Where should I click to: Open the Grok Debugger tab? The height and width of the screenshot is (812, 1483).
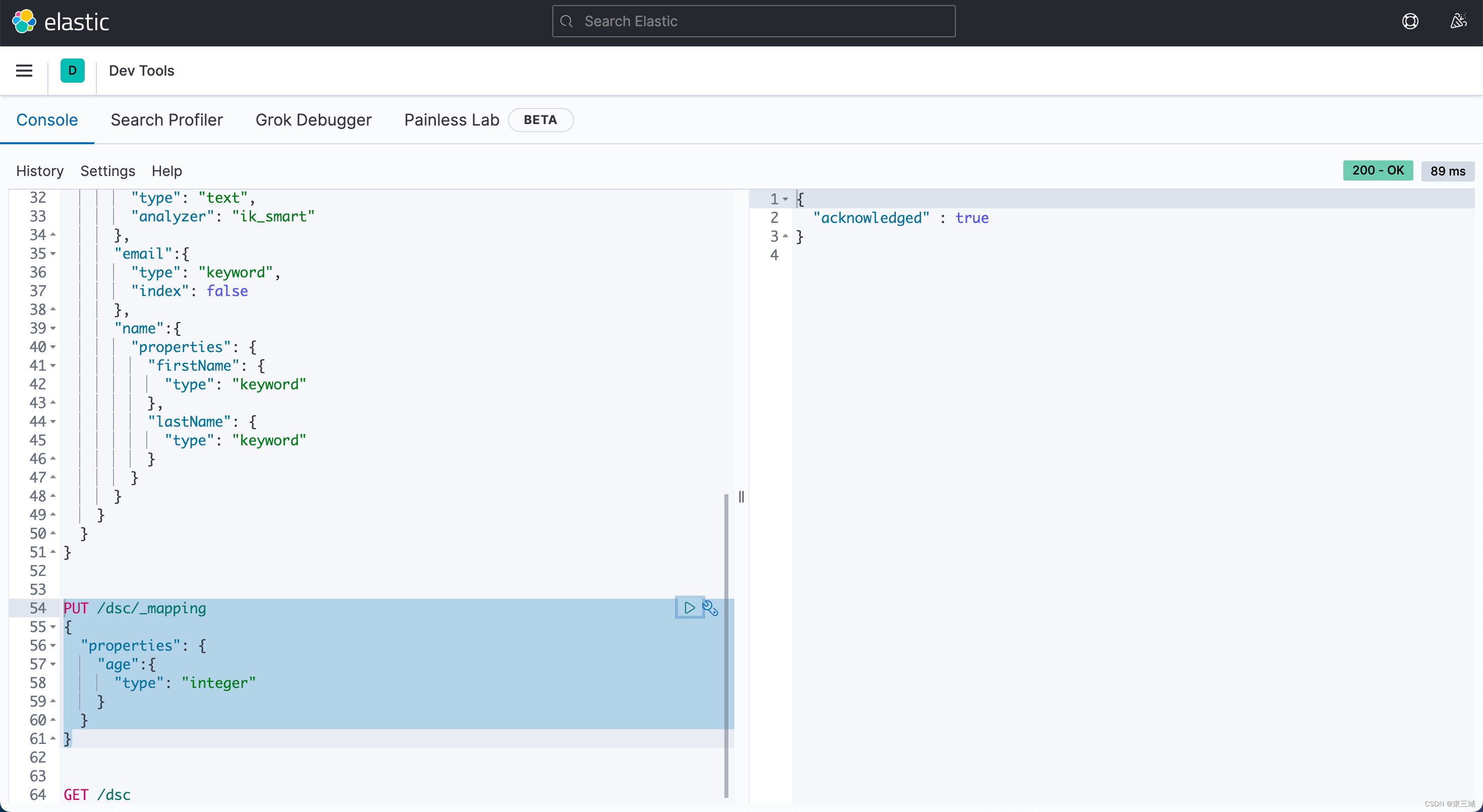pos(313,120)
